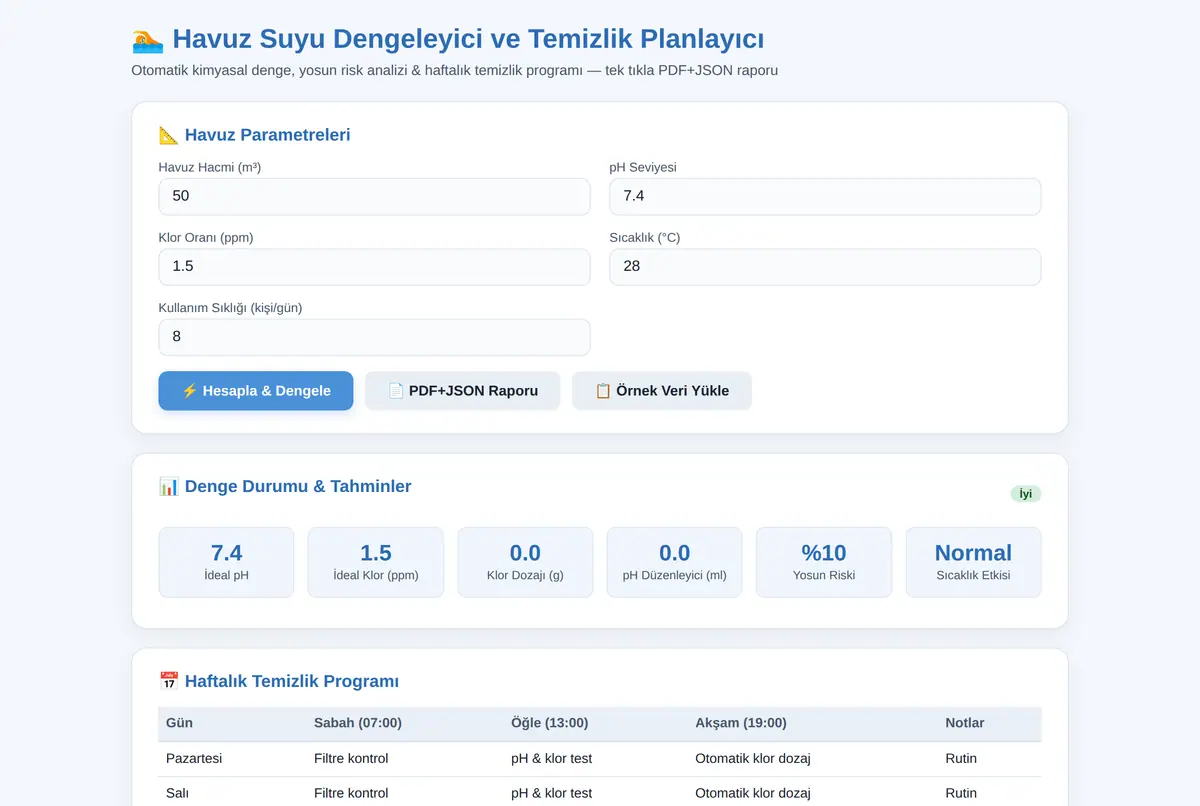The image size is (1200, 806).
Task: Select the İdeal Klor (ppm) result card
Action: point(376,562)
